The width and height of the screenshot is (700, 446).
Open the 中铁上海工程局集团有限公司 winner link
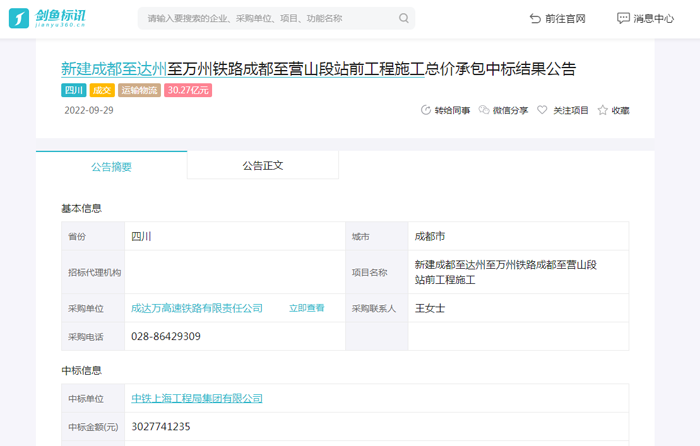point(197,398)
